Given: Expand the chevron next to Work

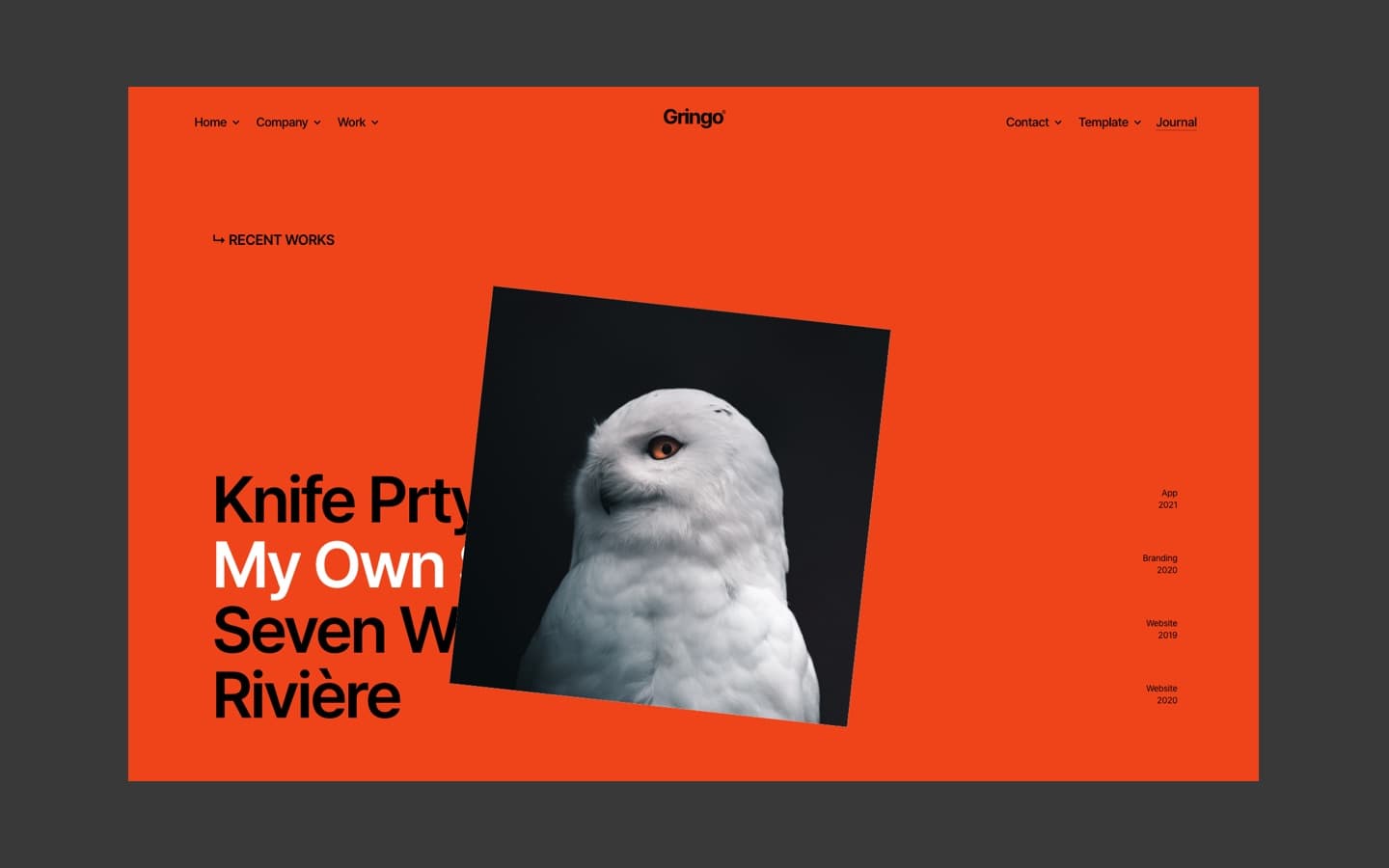Looking at the screenshot, I should [x=375, y=122].
